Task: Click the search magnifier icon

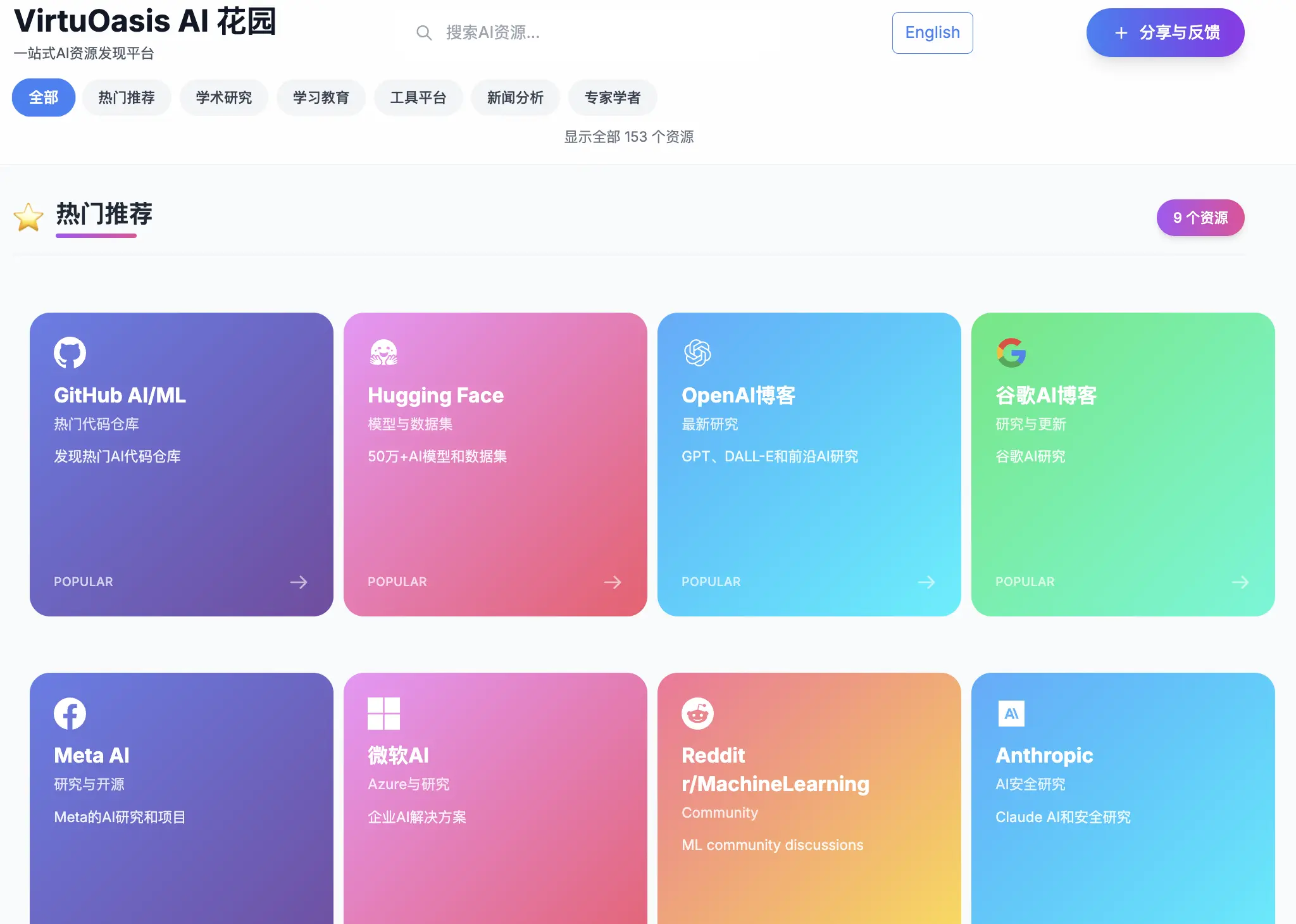Action: [x=424, y=33]
